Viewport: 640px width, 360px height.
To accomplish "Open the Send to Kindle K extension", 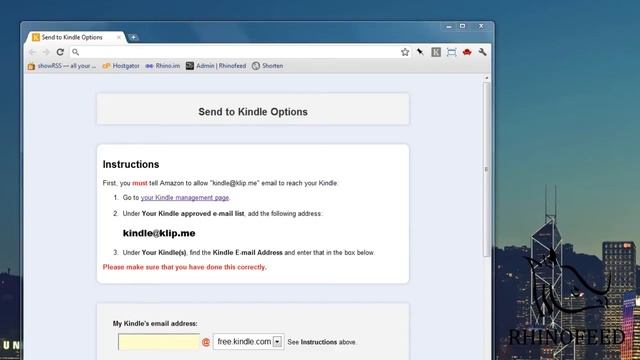I will point(436,52).
